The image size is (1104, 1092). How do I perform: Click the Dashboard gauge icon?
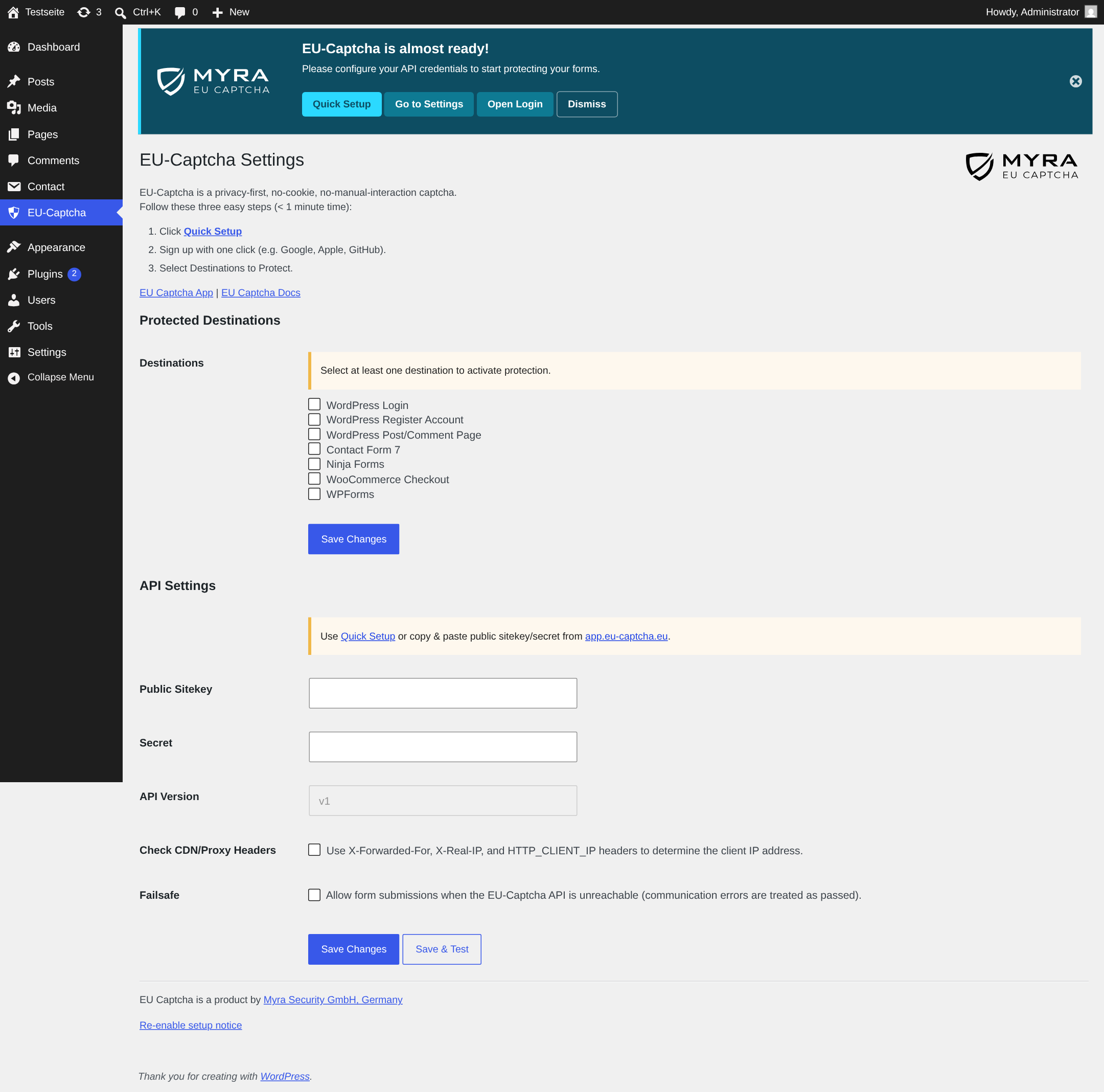(14, 47)
